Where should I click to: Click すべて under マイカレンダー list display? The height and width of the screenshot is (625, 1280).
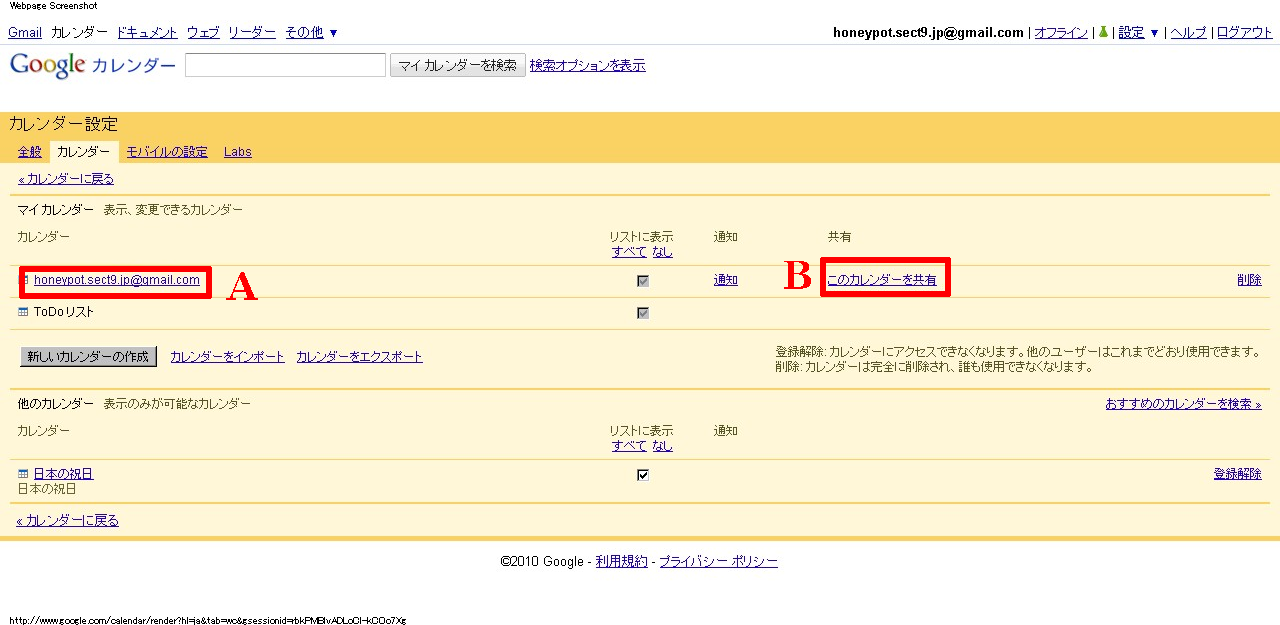629,251
